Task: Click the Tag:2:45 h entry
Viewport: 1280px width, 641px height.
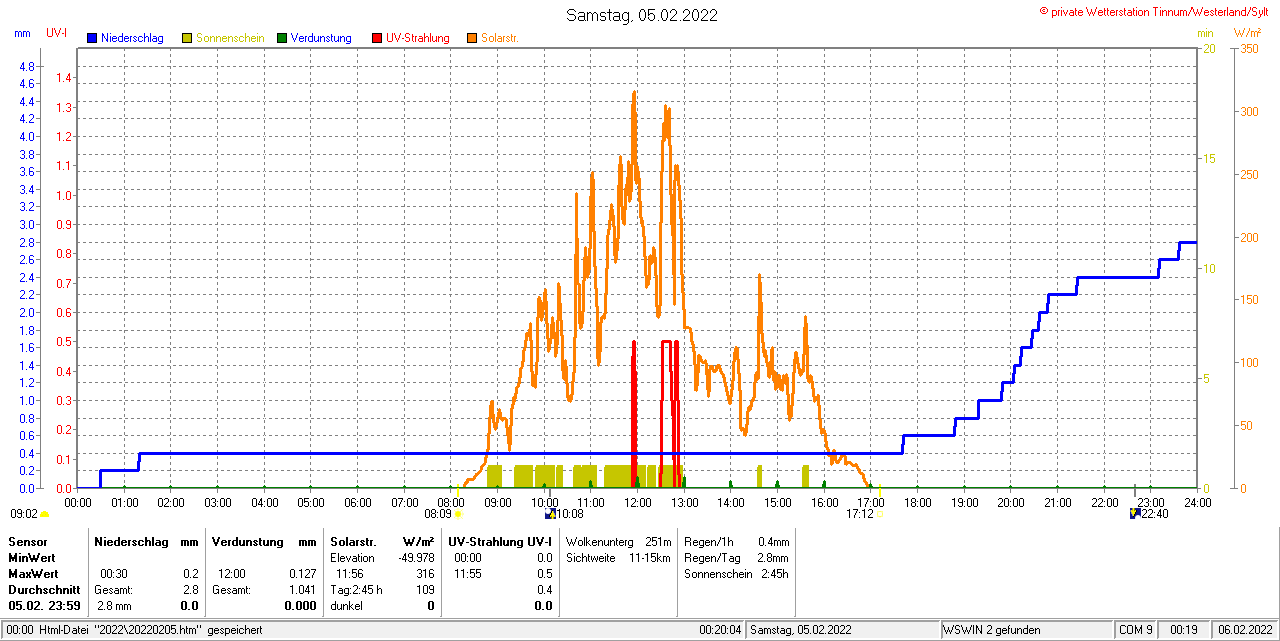Action: tap(356, 590)
